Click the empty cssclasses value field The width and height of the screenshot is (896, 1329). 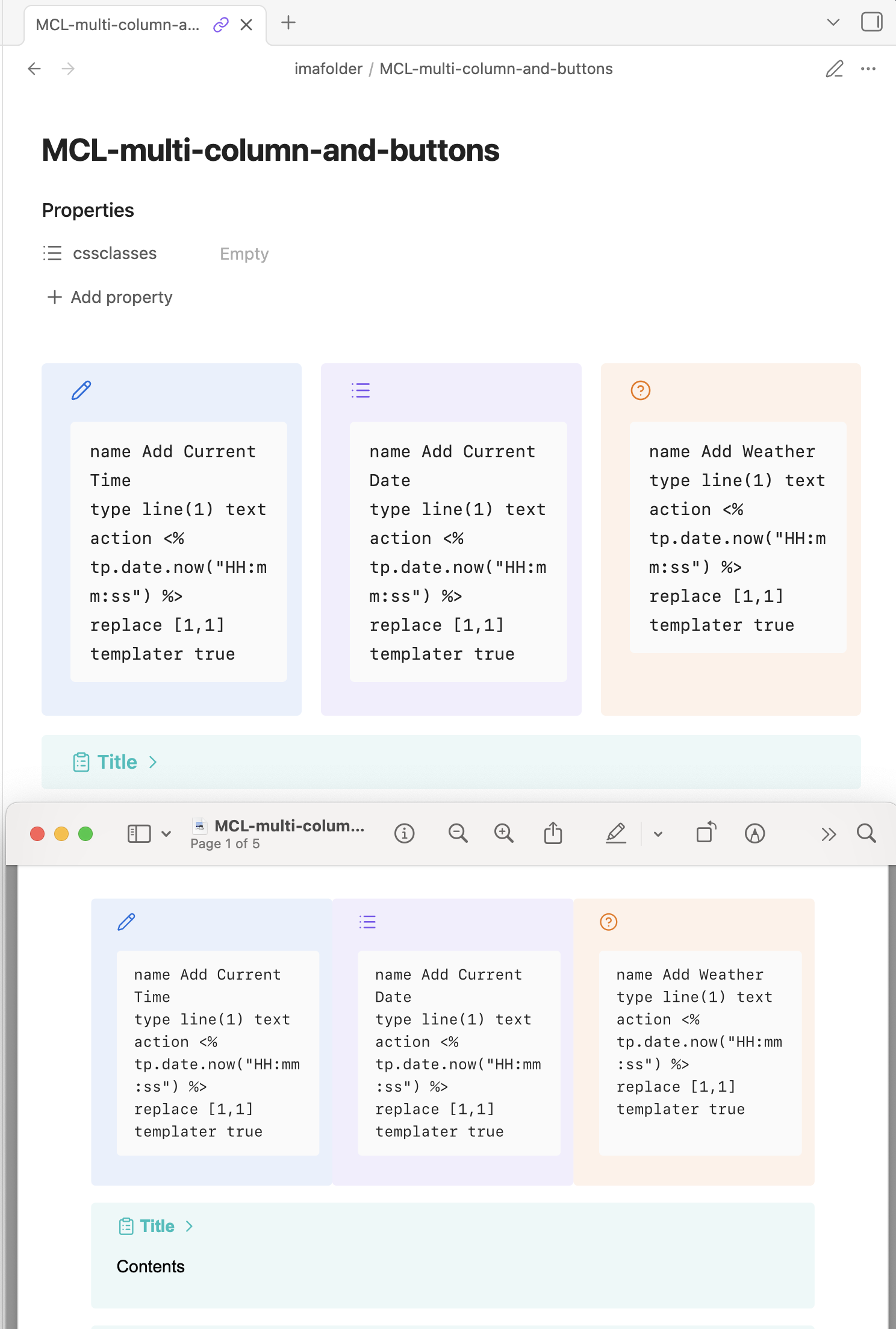coord(244,254)
